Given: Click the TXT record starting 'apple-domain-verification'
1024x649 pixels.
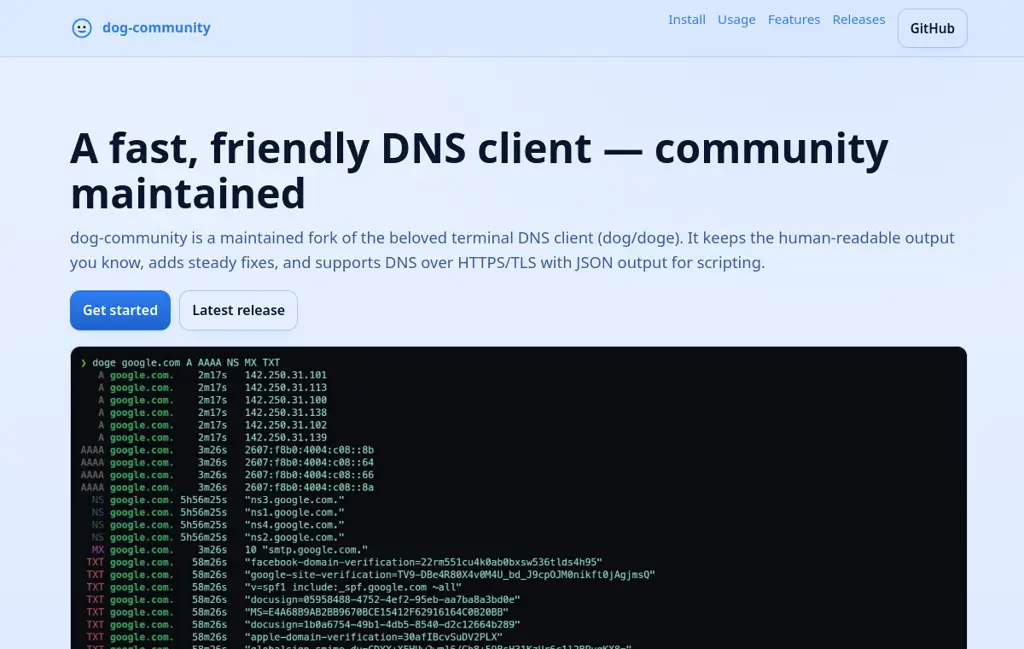Looking at the screenshot, I should (373, 637).
